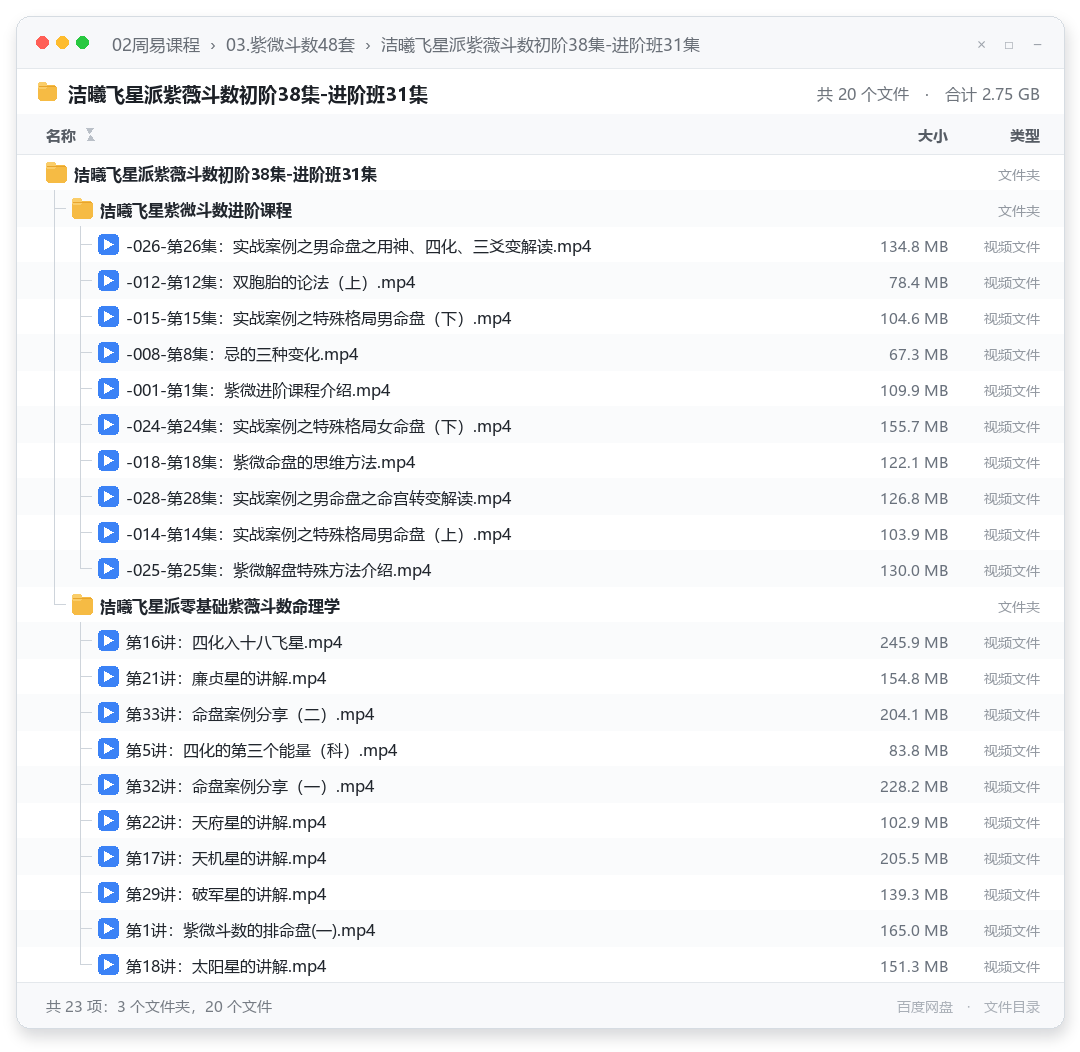Select file name 第5讲 四化的第三个能量（科）
The image size is (1080, 1052).
coord(261,750)
